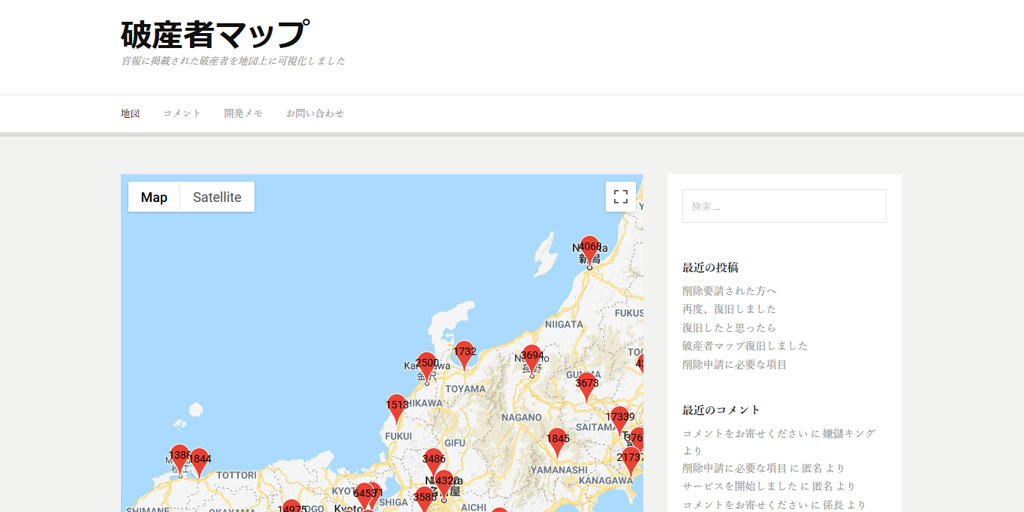Switch map to Satellite view
1024x512 pixels.
coord(217,197)
